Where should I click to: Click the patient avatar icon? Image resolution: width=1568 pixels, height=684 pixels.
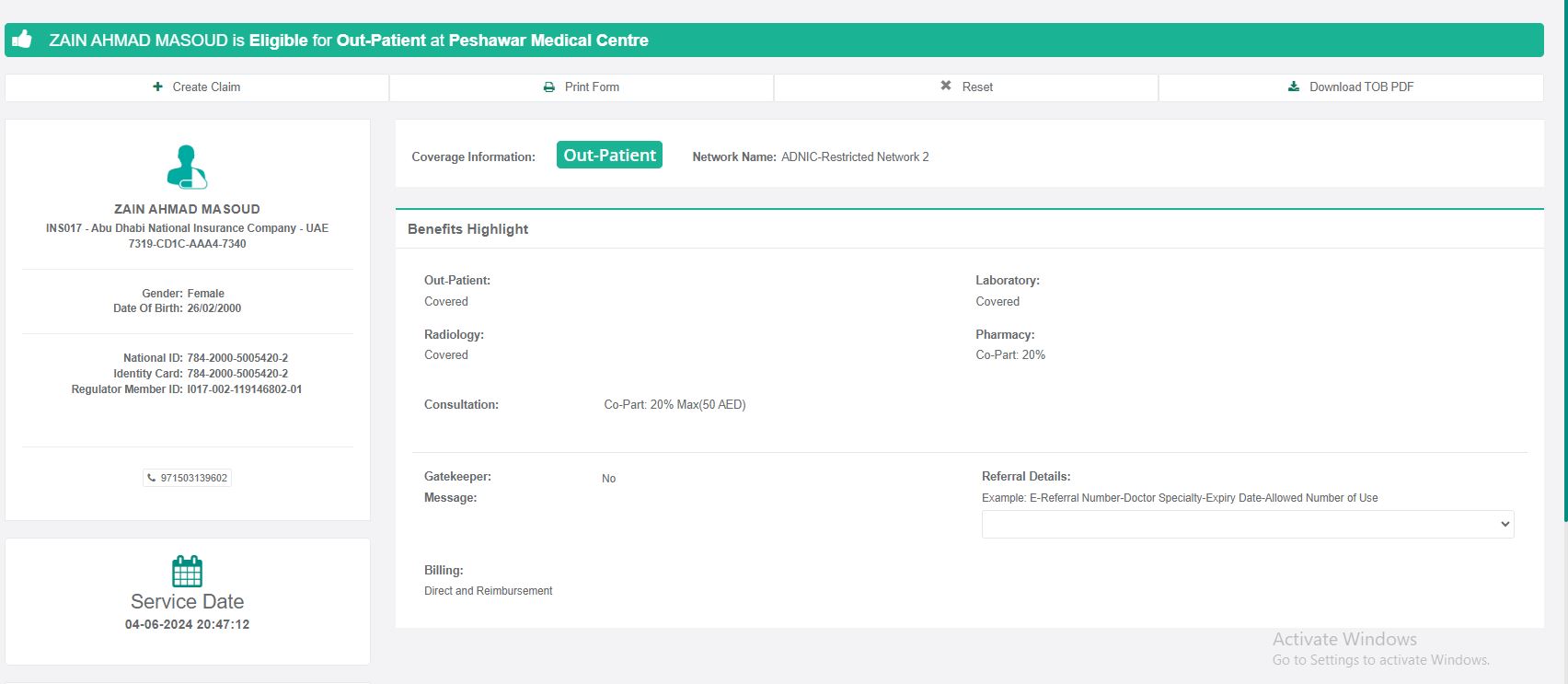point(187,167)
